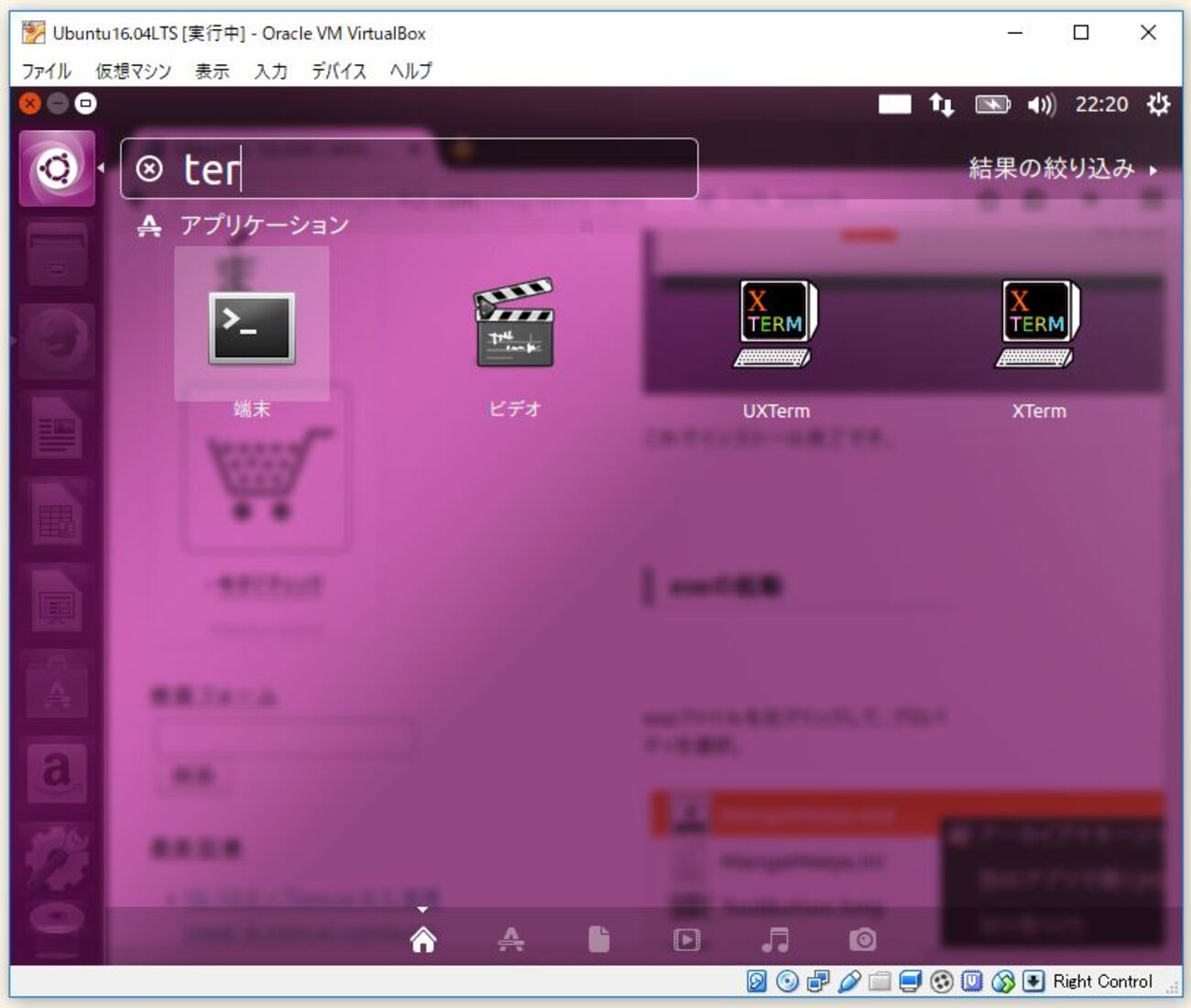Open LibreOffice Impress from the launcher

tap(57, 601)
